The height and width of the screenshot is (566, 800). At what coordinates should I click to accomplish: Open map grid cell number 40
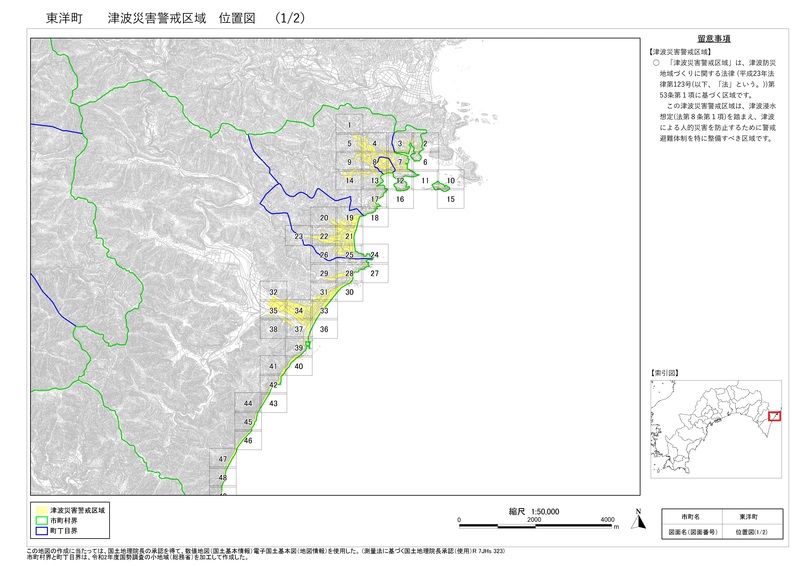298,367
